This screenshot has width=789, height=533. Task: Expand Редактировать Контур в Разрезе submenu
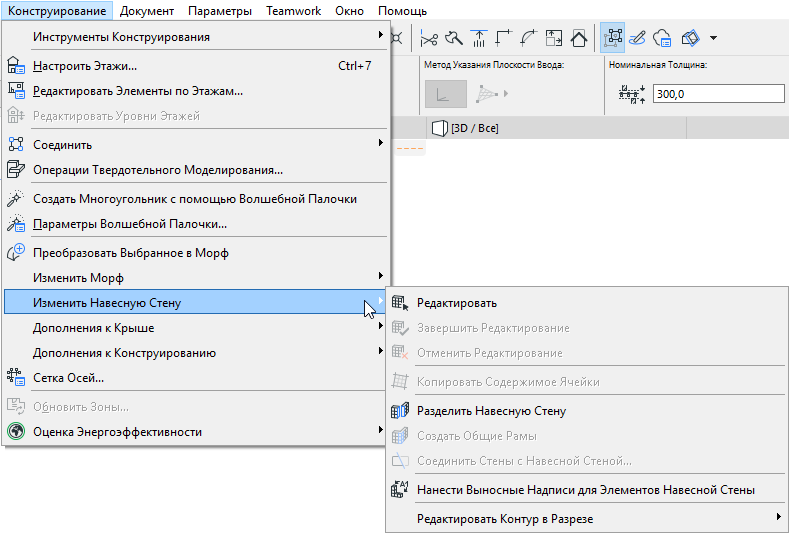pos(587,519)
